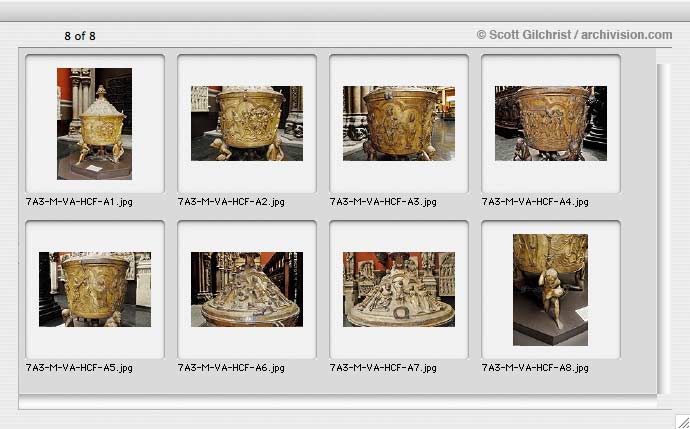Click the '8 of 8' counter text
This screenshot has height=429, width=690.
coord(80,36)
